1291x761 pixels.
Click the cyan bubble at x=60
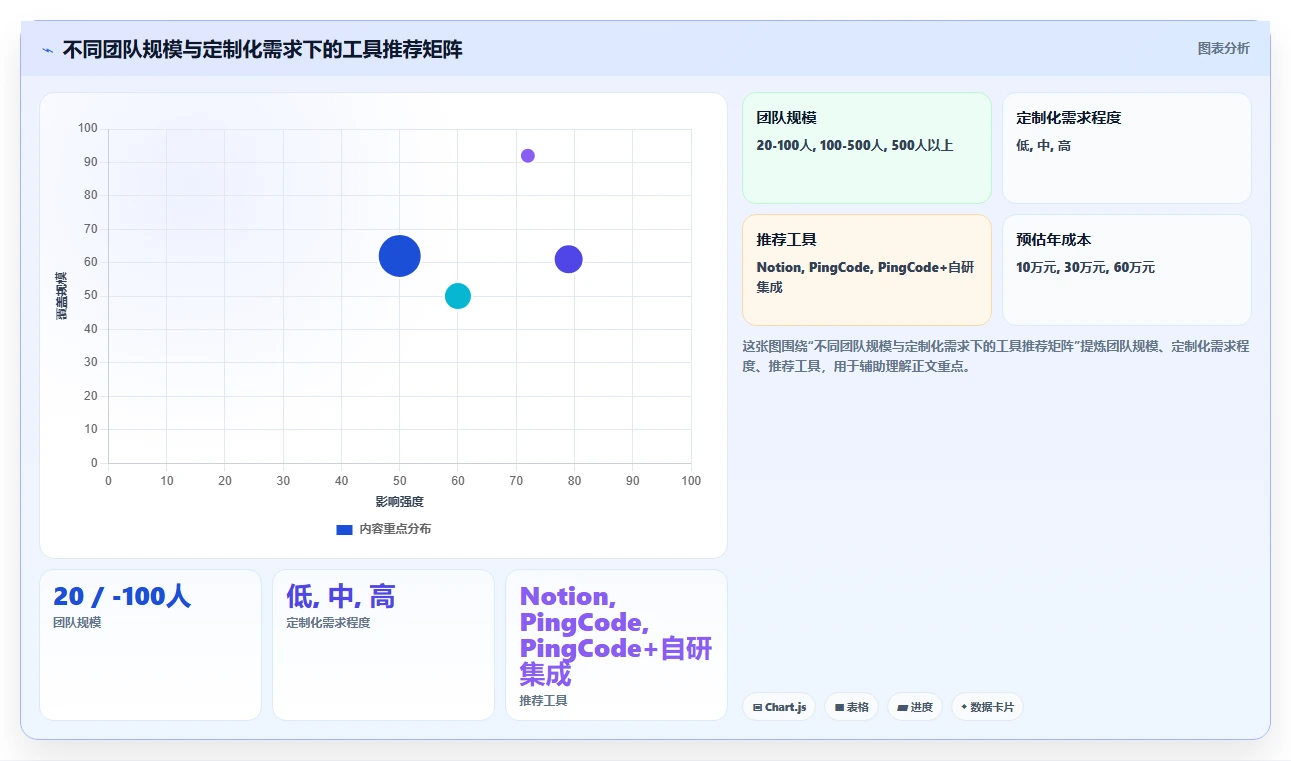457,296
